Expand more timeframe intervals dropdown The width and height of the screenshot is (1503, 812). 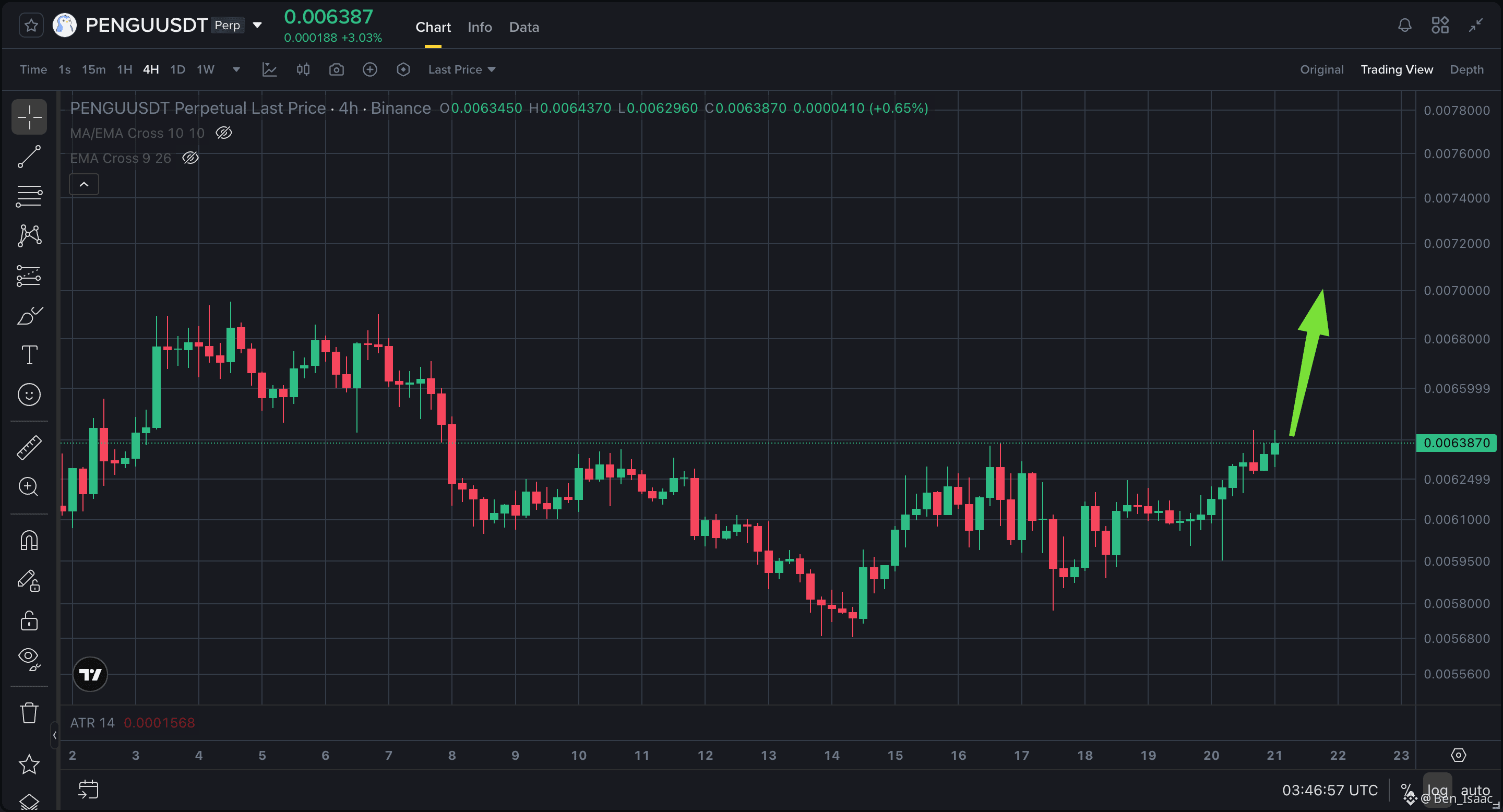[x=236, y=69]
